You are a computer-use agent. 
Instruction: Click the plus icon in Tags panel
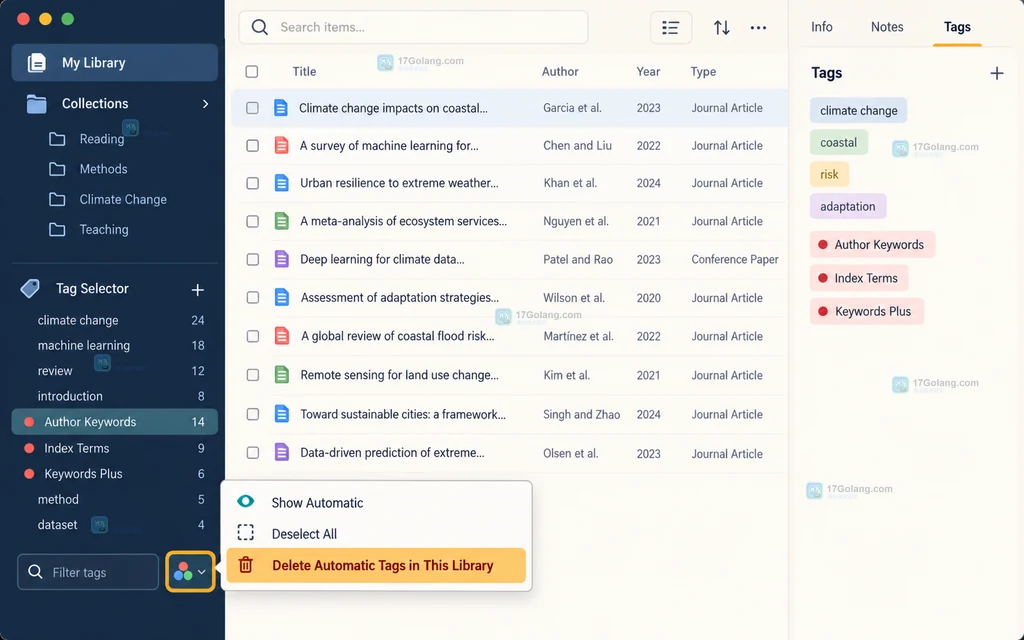click(x=997, y=73)
